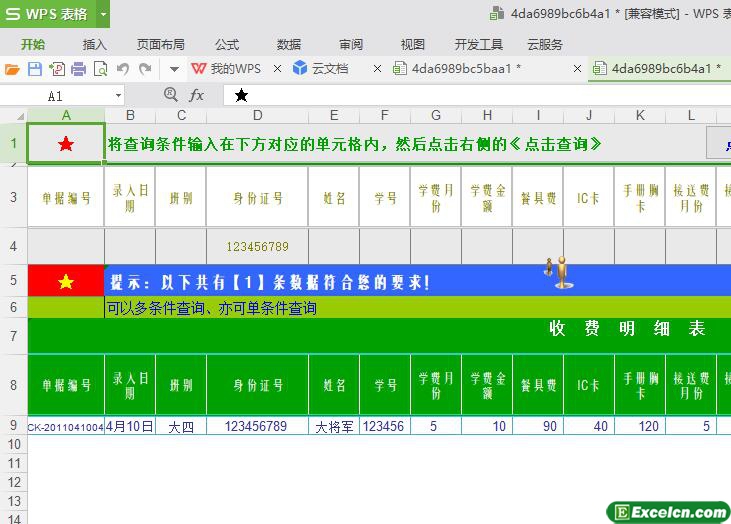The width and height of the screenshot is (731, 524).
Task: Open the 公式 ribbon tab
Action: [x=227, y=44]
